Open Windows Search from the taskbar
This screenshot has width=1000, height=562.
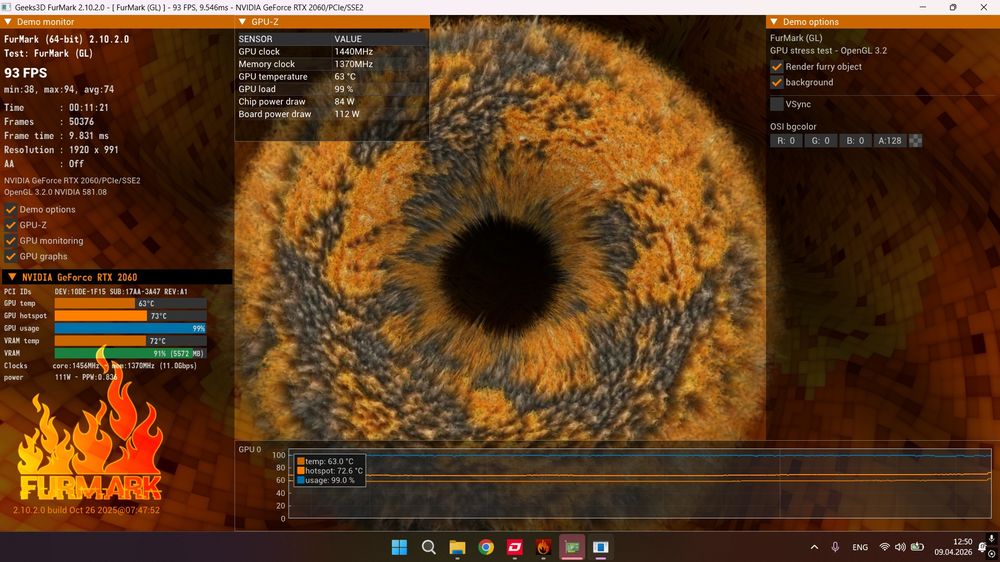pyautogui.click(x=429, y=547)
